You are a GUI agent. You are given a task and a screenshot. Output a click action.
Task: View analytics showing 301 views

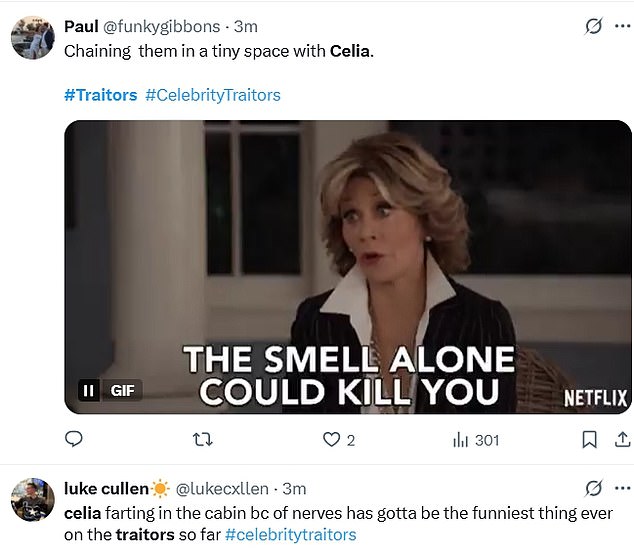(476, 439)
